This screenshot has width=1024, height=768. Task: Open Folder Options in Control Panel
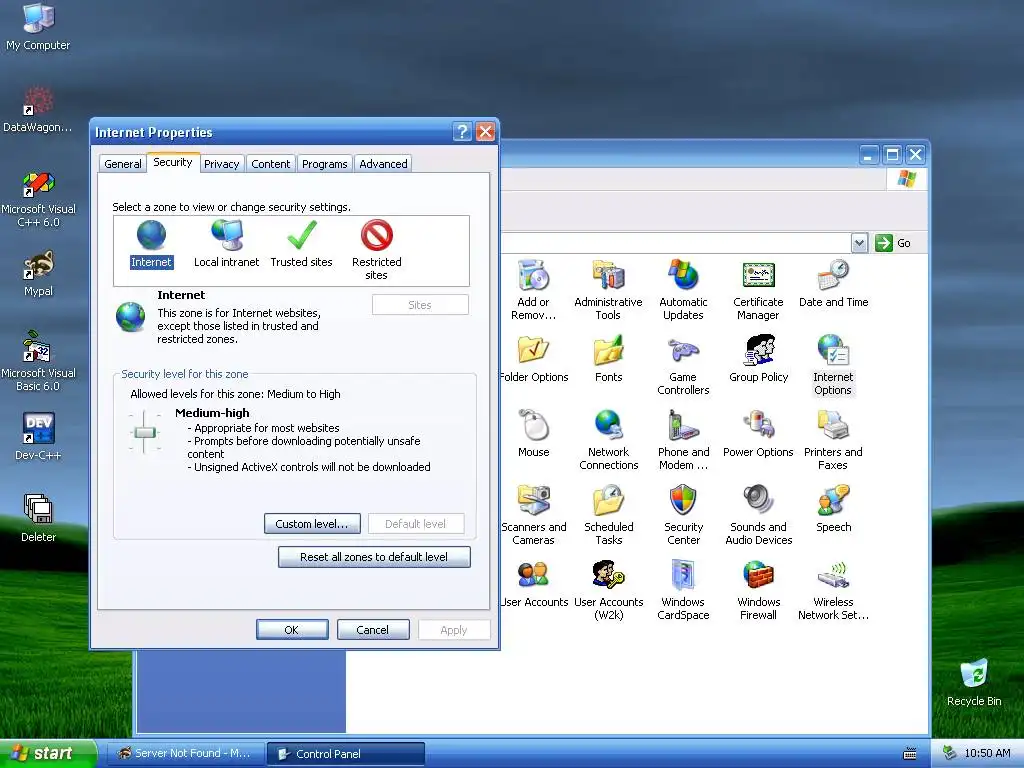click(534, 359)
